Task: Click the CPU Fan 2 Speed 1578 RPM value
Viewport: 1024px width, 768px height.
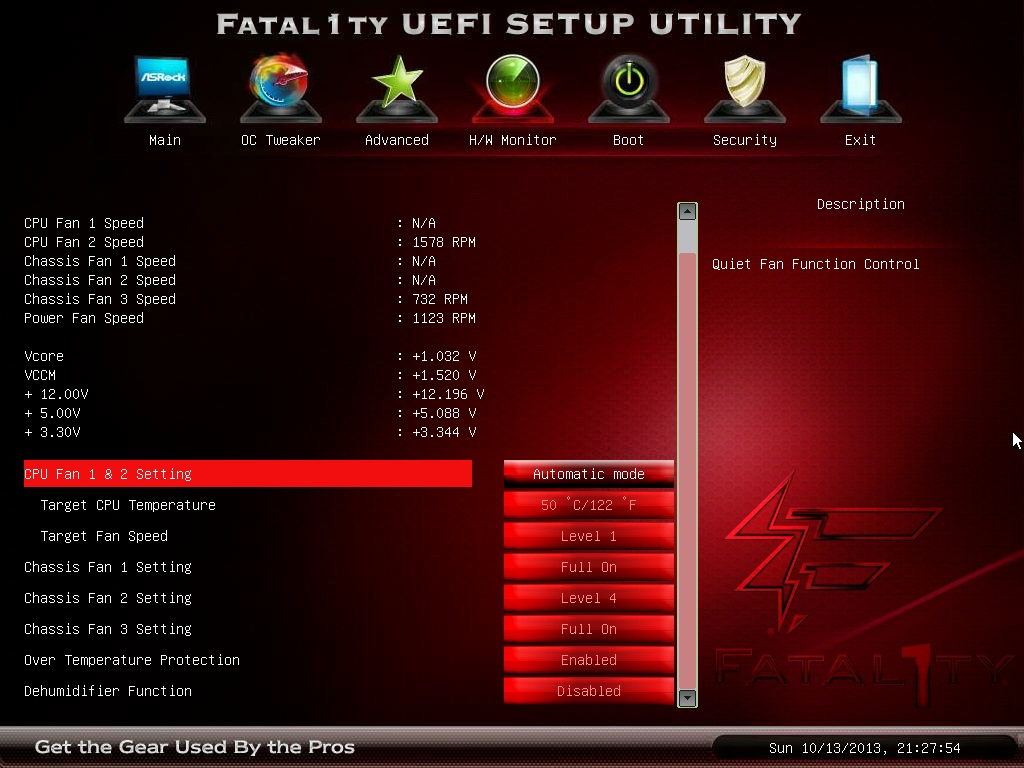Action: (444, 242)
